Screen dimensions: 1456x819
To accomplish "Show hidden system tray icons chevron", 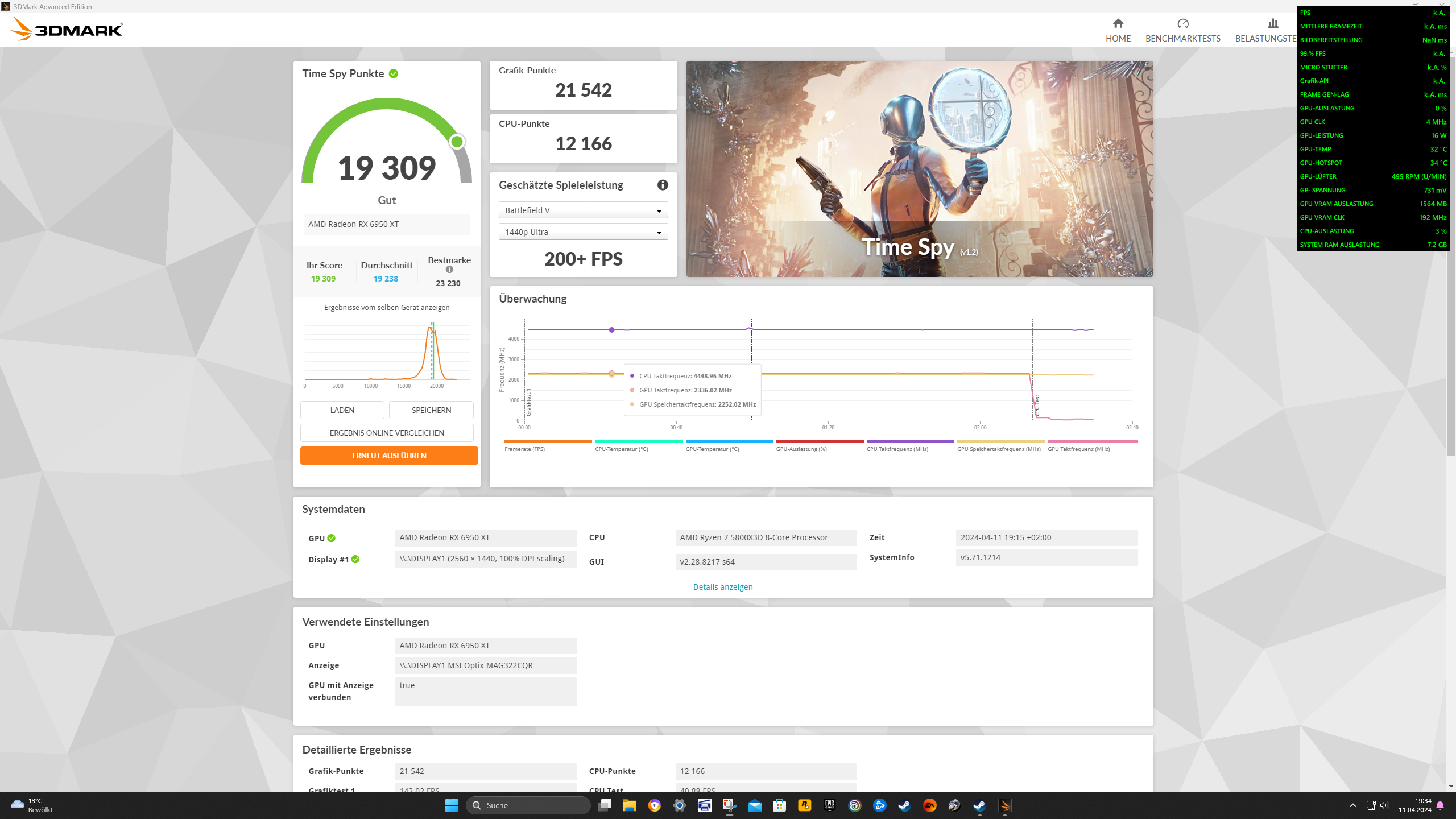I will coord(1352,805).
